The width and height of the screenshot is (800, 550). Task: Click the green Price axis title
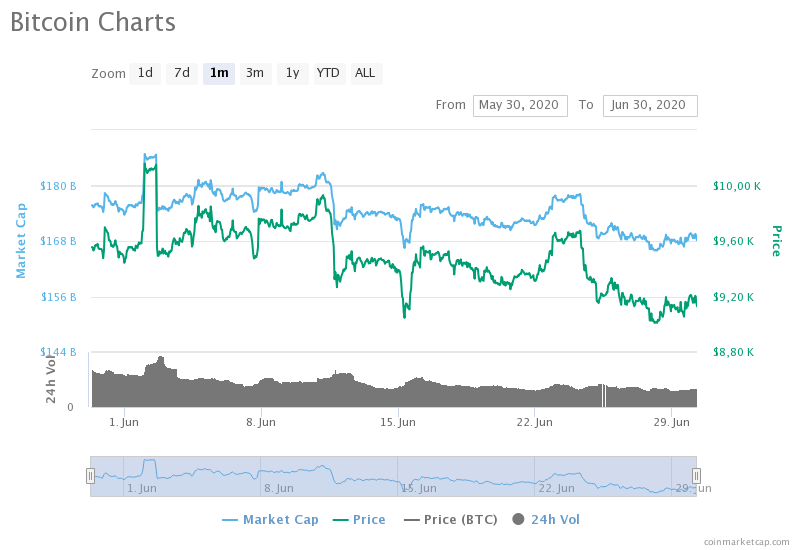pos(777,241)
